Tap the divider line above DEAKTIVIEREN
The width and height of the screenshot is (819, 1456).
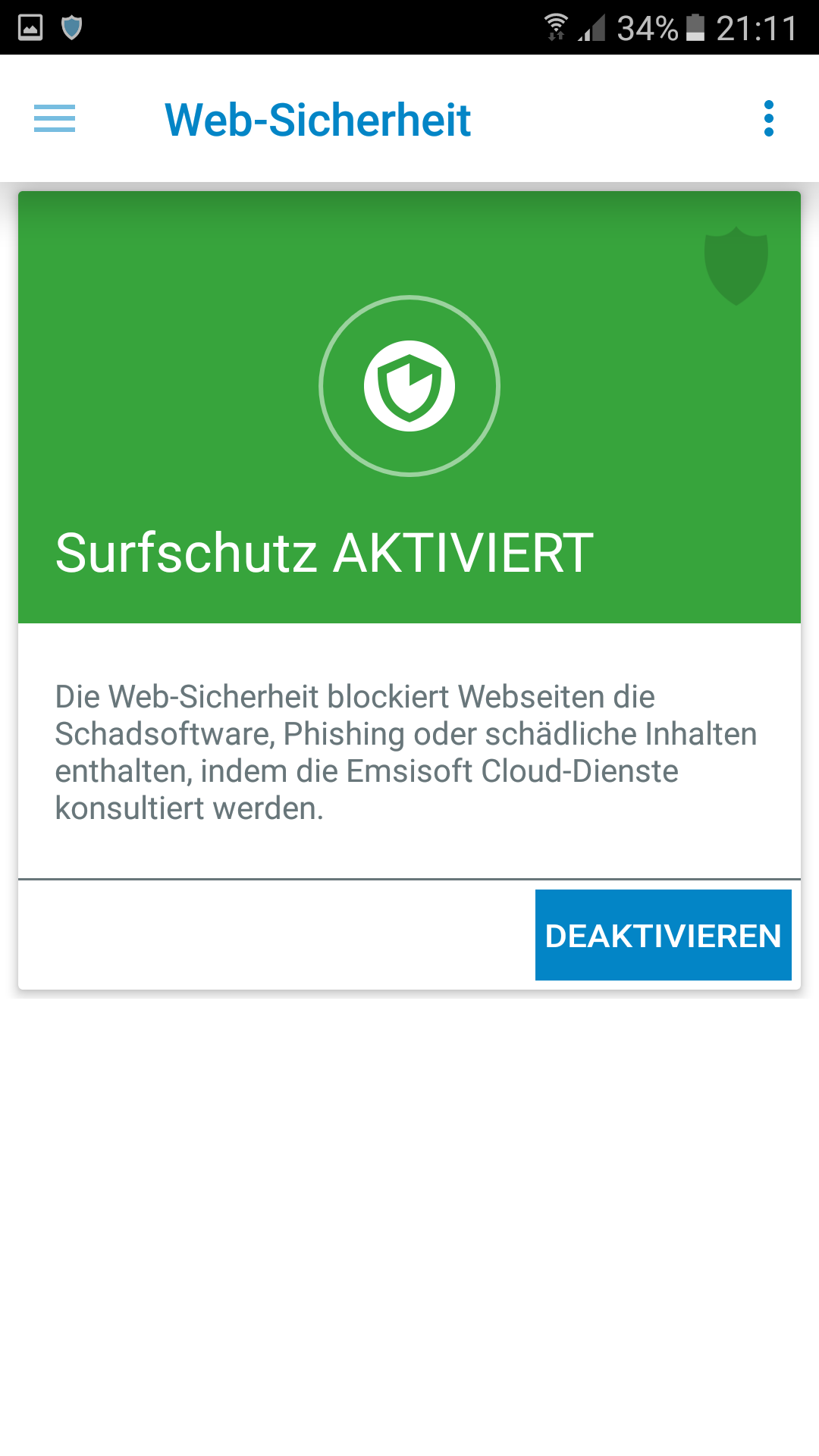point(409,879)
